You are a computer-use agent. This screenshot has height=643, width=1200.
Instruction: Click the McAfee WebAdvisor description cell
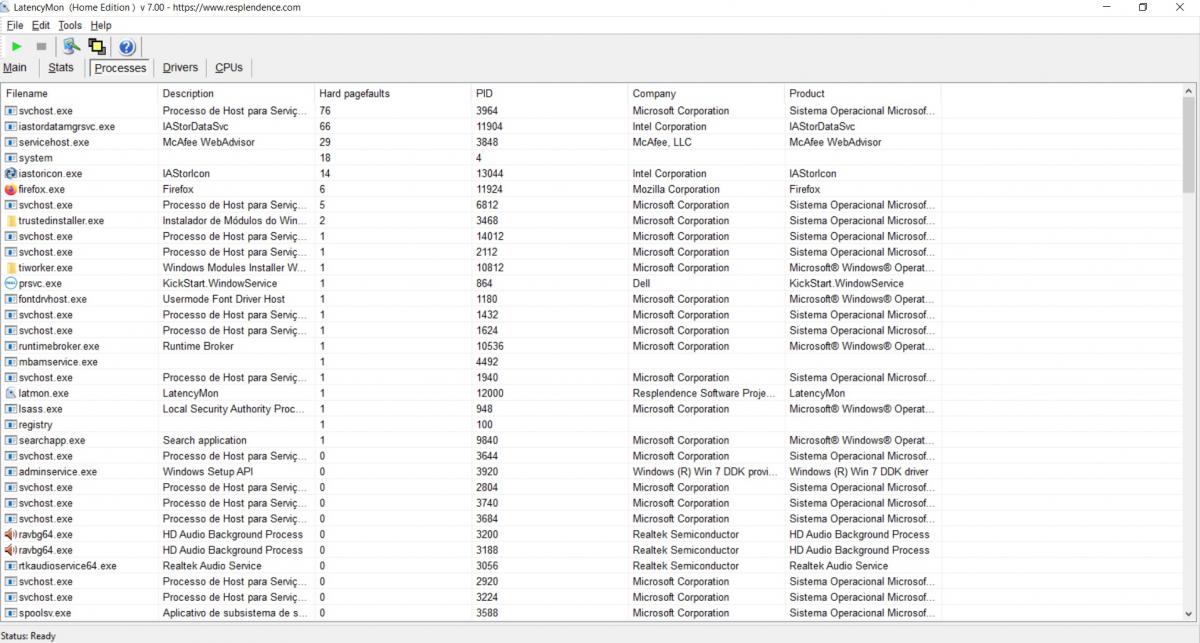(x=209, y=142)
